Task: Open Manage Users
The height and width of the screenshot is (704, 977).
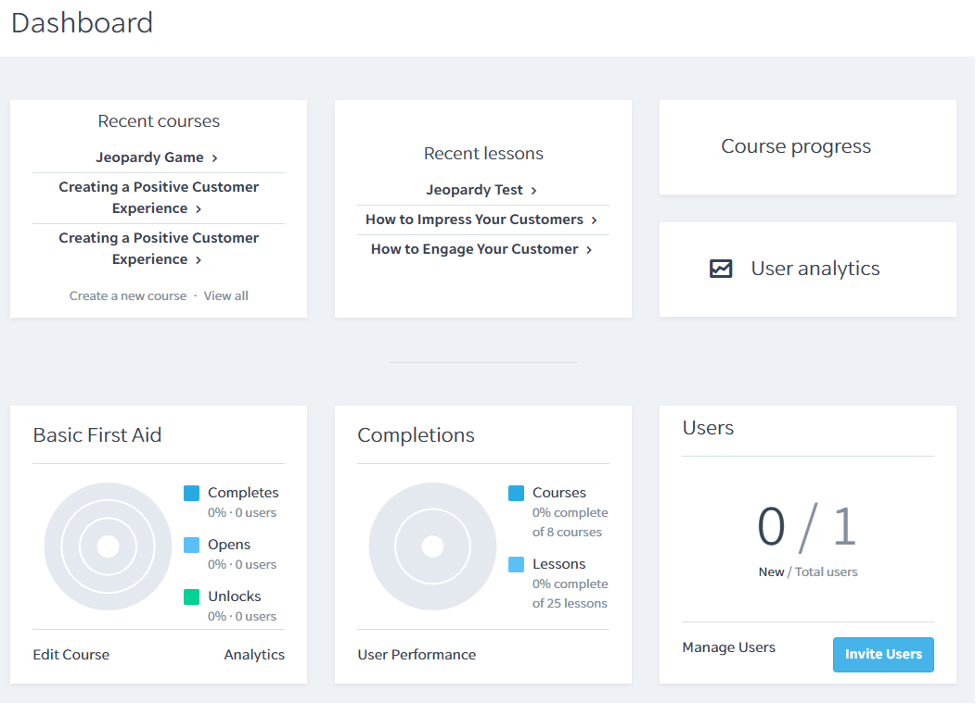Action: pyautogui.click(x=728, y=647)
